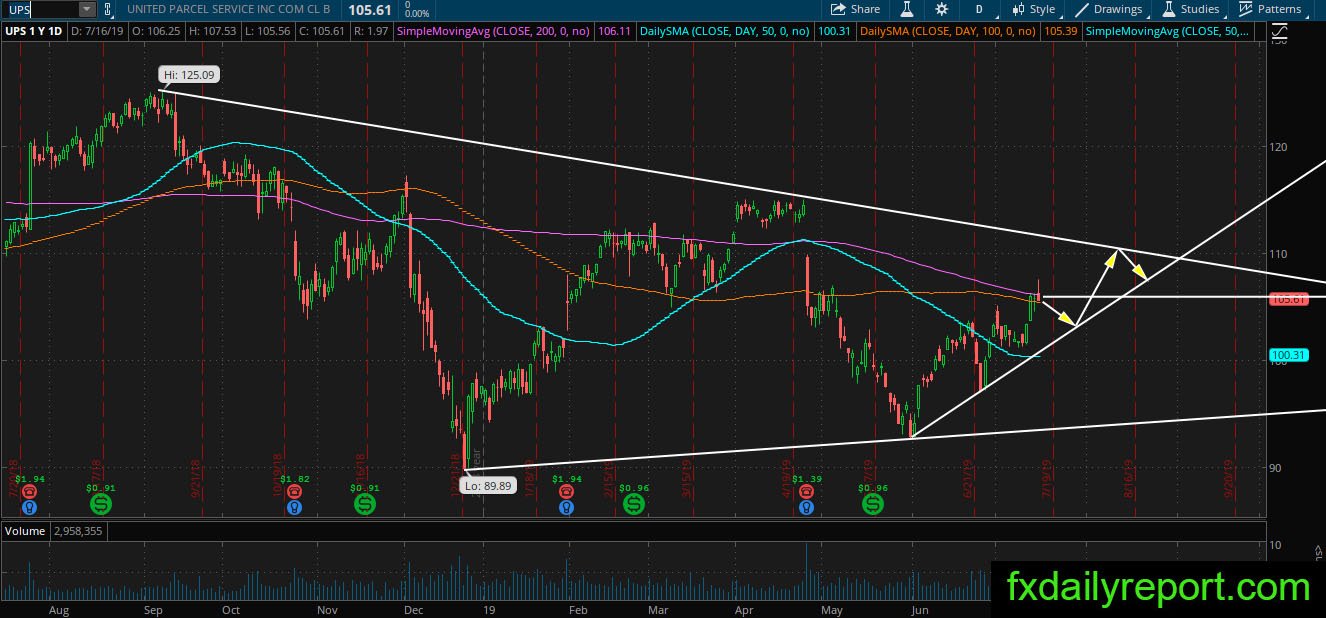Image resolution: width=1326 pixels, height=618 pixels.
Task: Click the 0.00% change value
Action: point(415,14)
